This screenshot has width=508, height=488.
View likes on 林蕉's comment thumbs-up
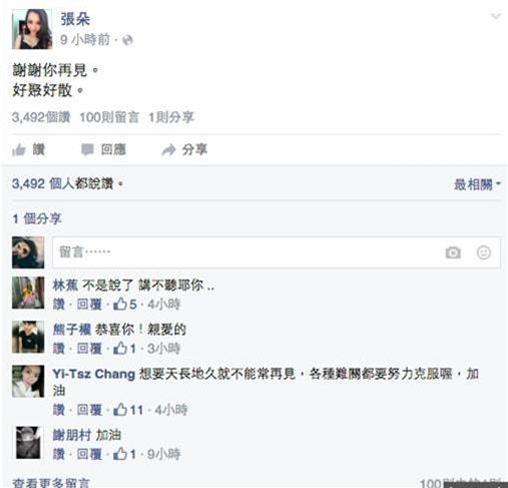(125, 304)
